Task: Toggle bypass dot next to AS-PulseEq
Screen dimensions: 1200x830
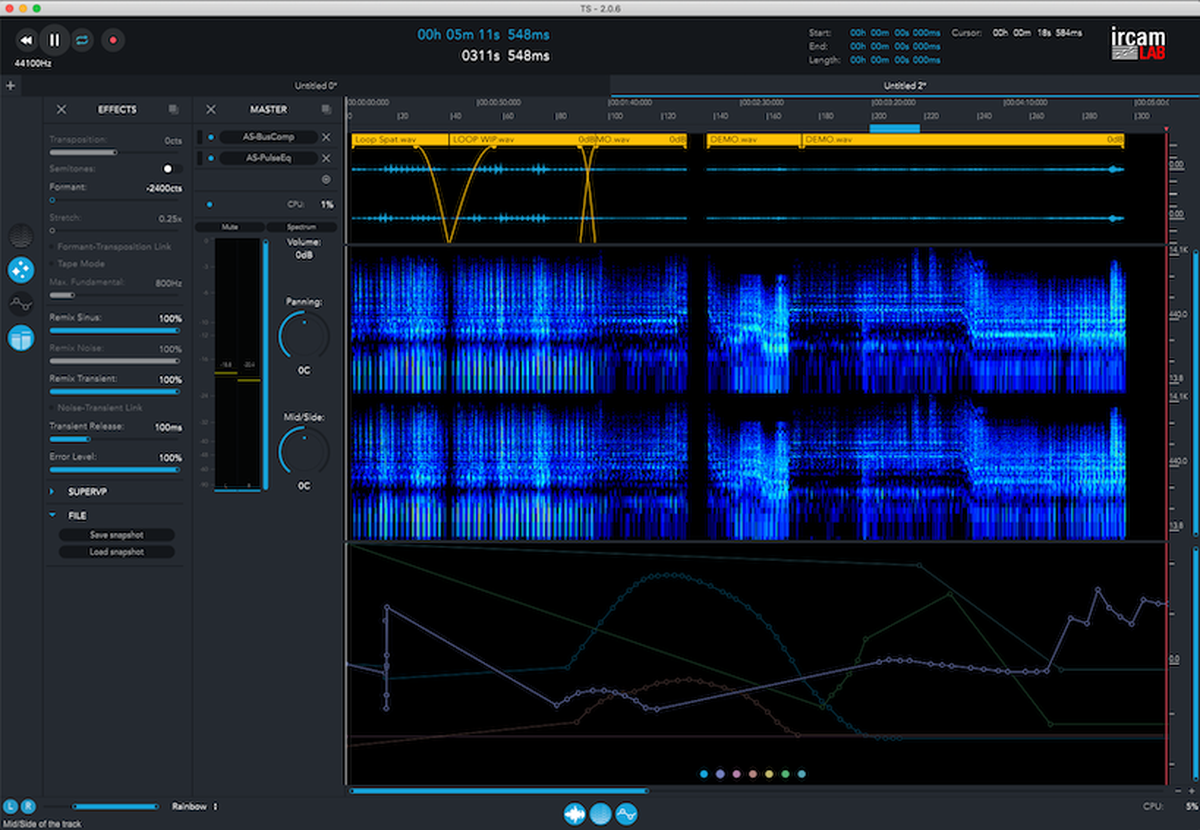Action: [x=211, y=158]
